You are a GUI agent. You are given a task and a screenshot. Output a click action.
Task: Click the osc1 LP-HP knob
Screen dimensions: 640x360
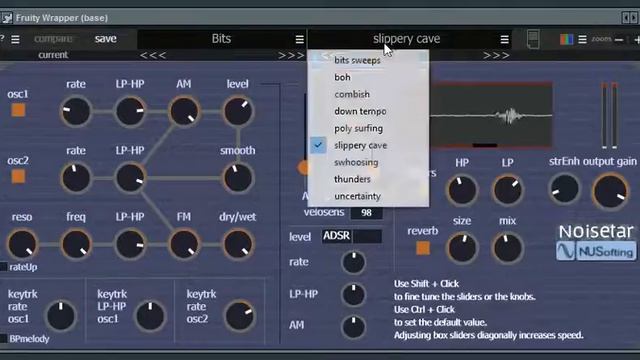tap(130, 111)
